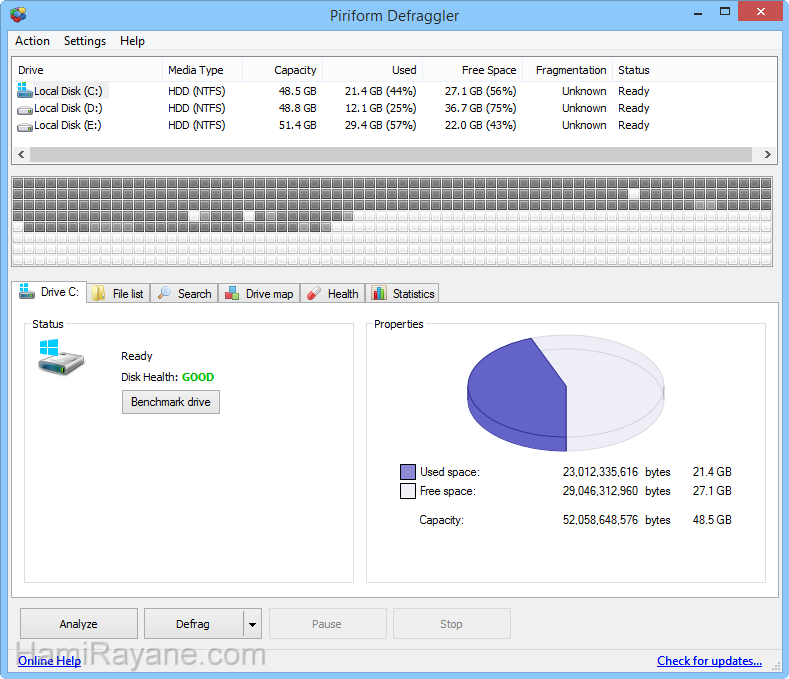Image resolution: width=789 pixels, height=679 pixels.
Task: Click the Used space purple color swatch
Action: (407, 472)
